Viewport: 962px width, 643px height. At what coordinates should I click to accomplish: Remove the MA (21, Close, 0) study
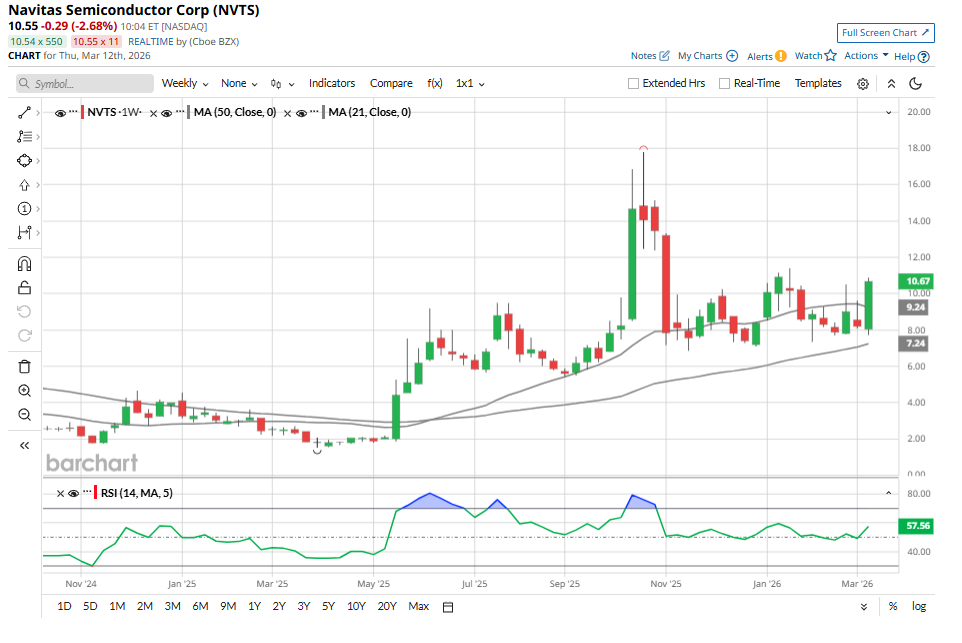[287, 114]
